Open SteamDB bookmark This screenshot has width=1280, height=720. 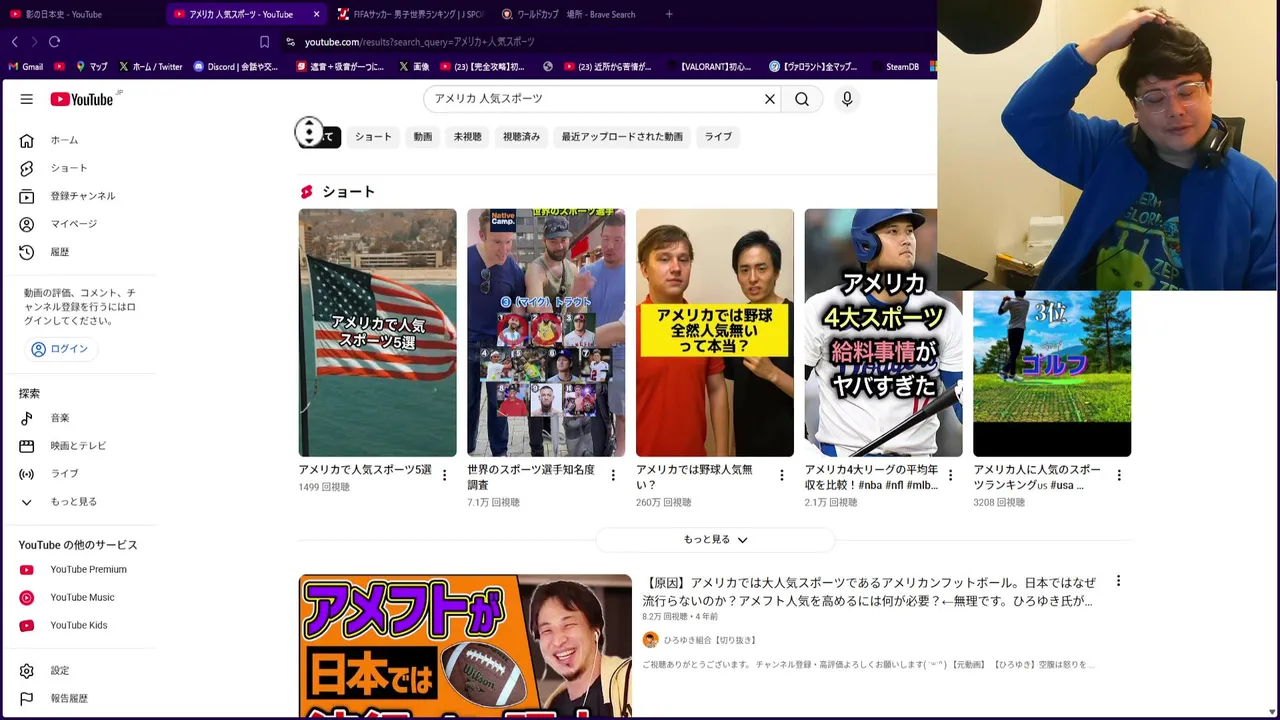(894, 67)
